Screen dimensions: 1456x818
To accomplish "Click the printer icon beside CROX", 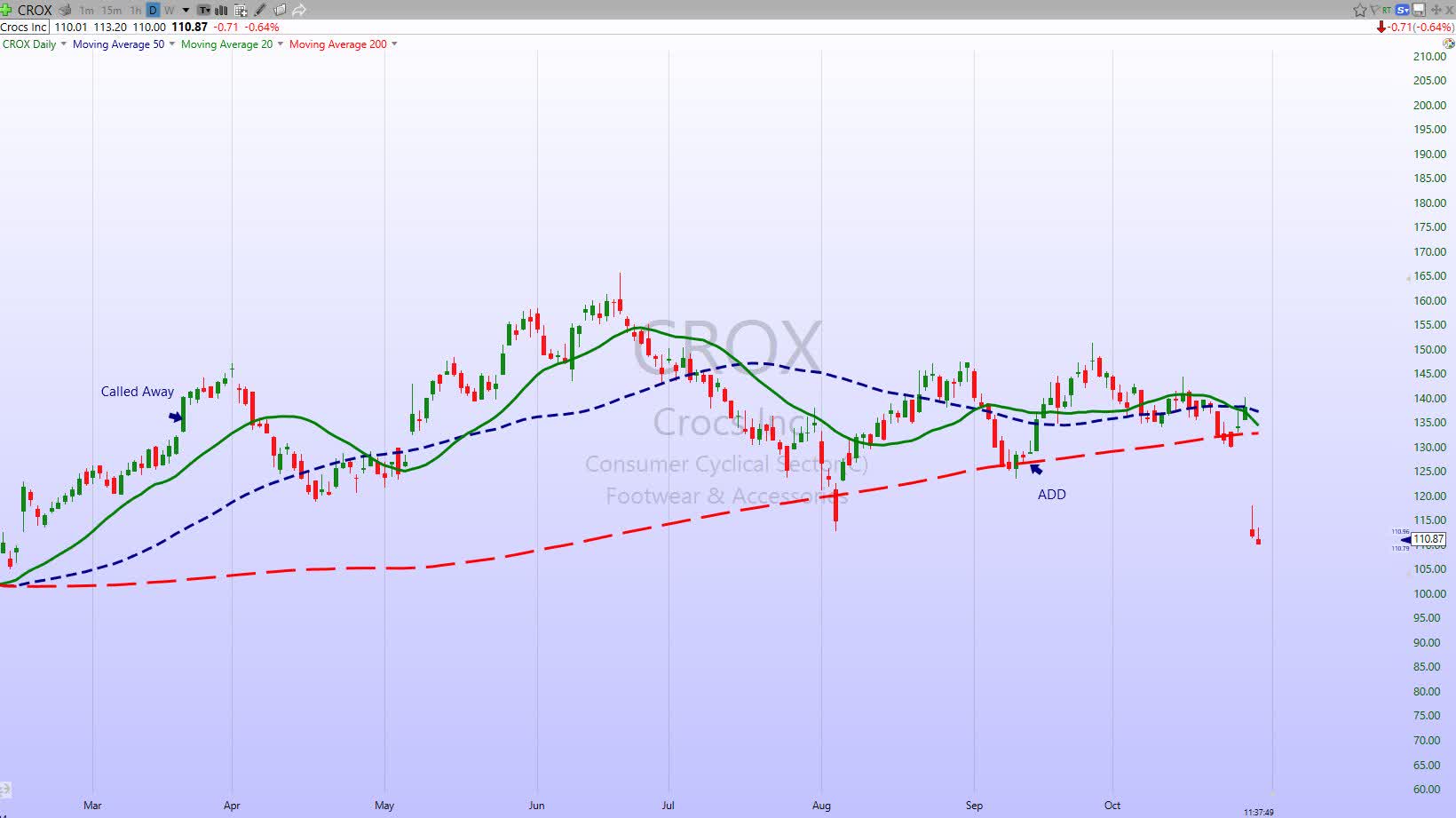I will [x=64, y=10].
